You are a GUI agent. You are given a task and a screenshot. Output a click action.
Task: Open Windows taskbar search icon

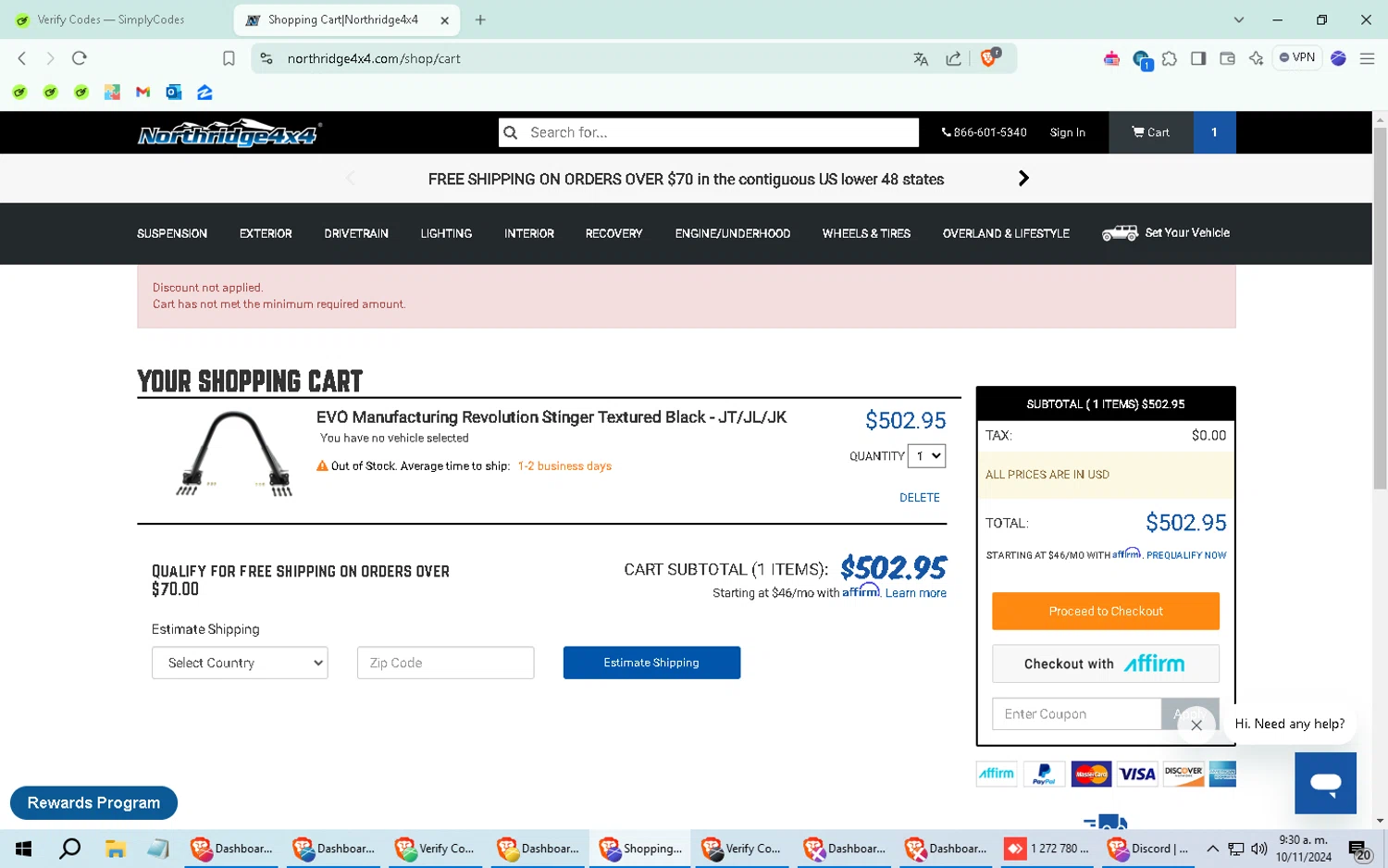tap(69, 849)
